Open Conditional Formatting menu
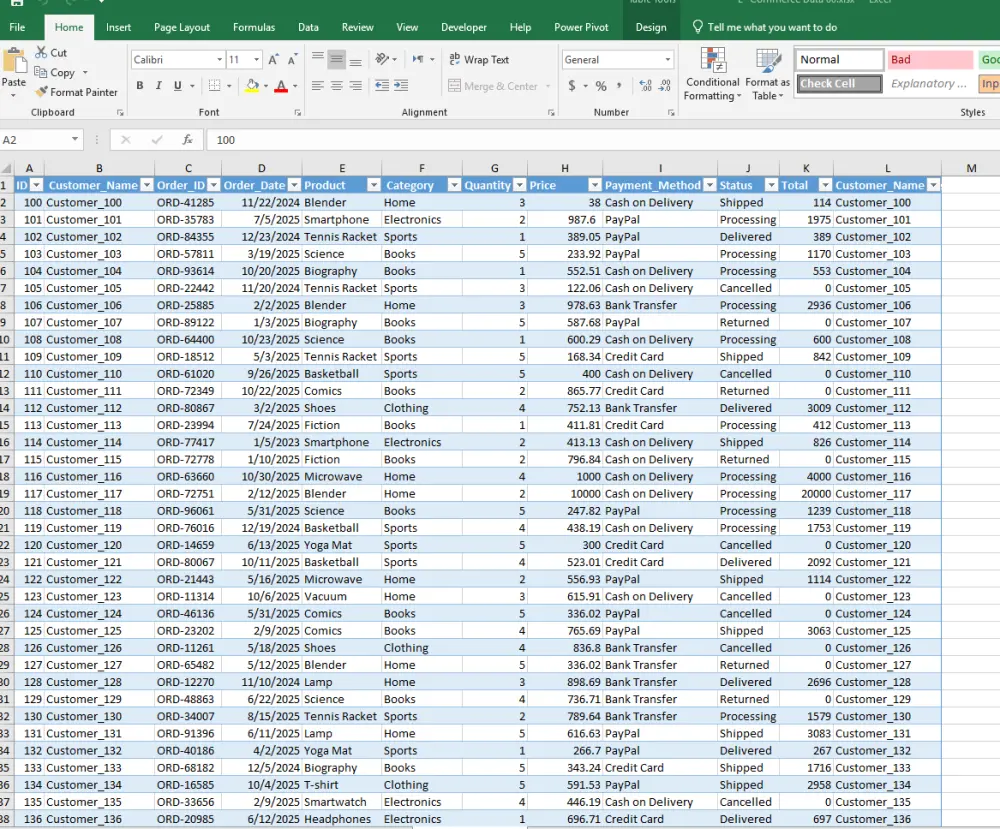Screen dimensions: 1000x829 tap(712, 75)
